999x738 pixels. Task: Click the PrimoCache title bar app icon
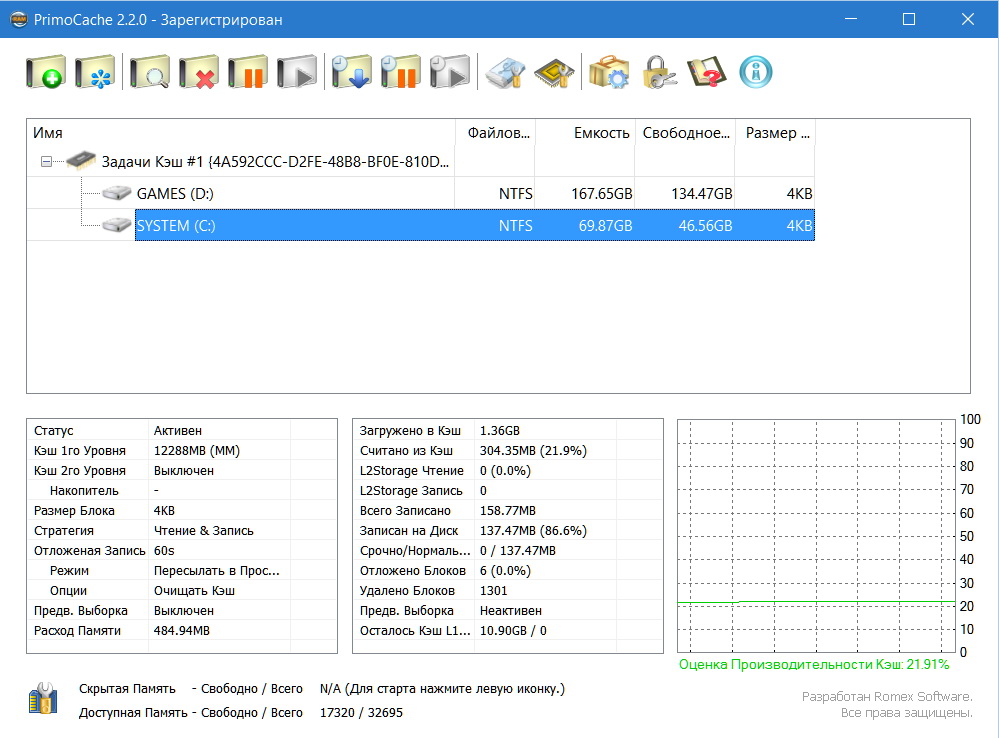coord(19,19)
